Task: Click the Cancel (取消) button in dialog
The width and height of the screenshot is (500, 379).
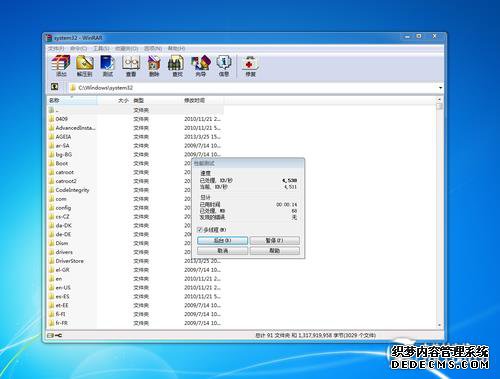Action: pyautogui.click(x=222, y=250)
